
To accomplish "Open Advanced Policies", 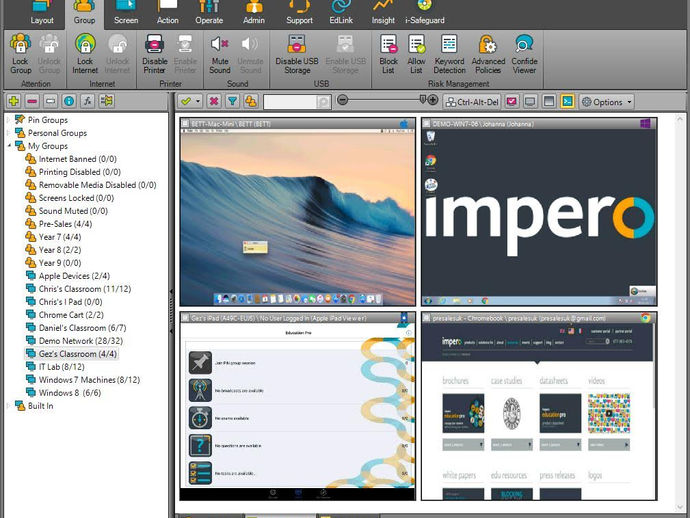I will (488, 54).
